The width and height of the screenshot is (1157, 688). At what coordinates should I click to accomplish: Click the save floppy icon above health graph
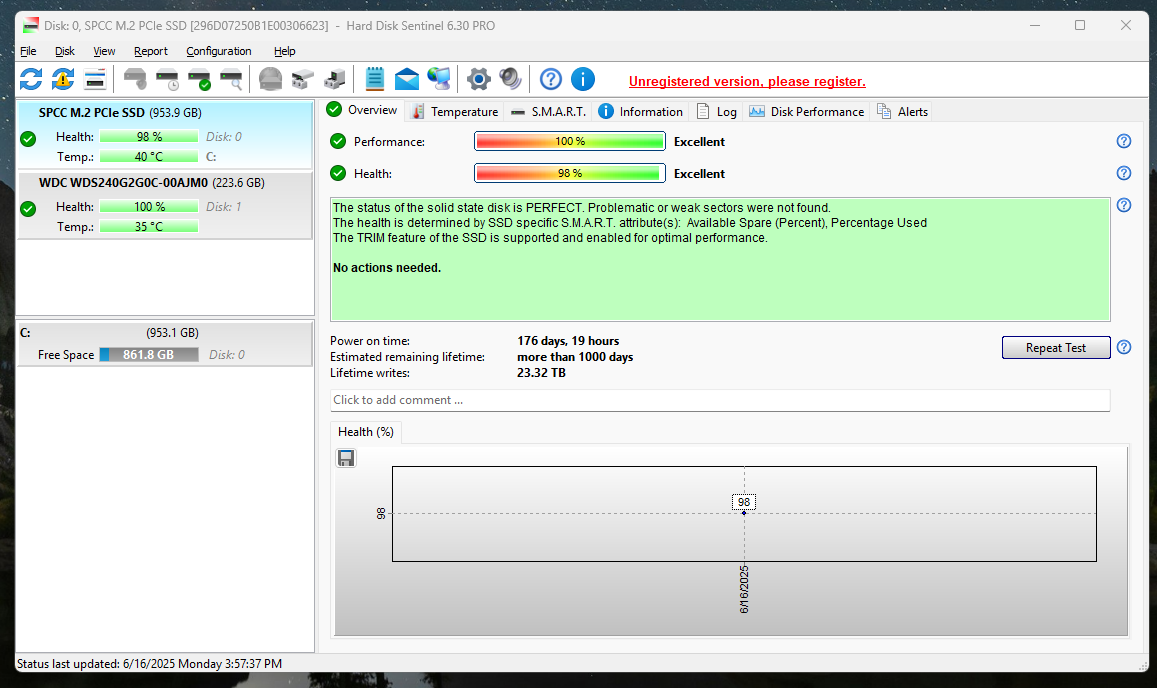click(x=346, y=458)
